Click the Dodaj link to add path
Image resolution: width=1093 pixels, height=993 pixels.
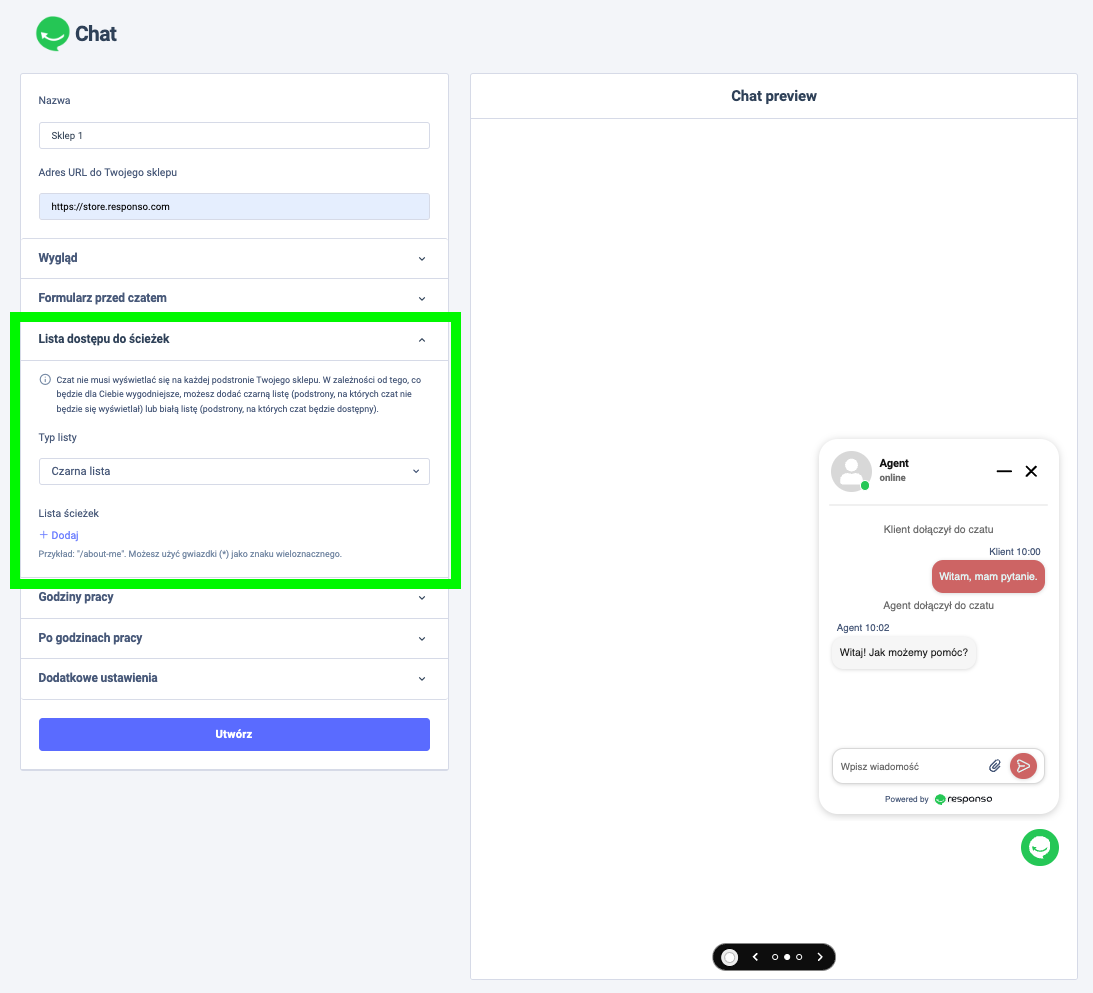[x=59, y=535]
